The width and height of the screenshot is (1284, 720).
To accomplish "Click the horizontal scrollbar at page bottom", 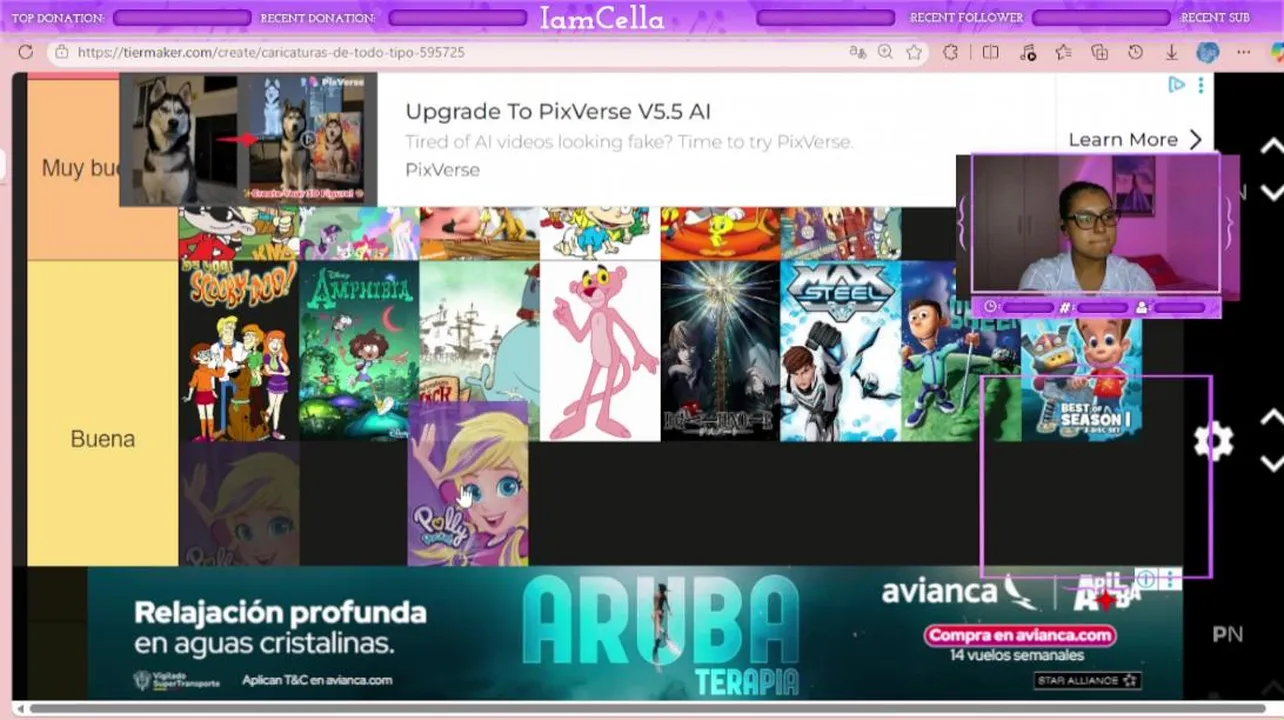I will (646, 709).
